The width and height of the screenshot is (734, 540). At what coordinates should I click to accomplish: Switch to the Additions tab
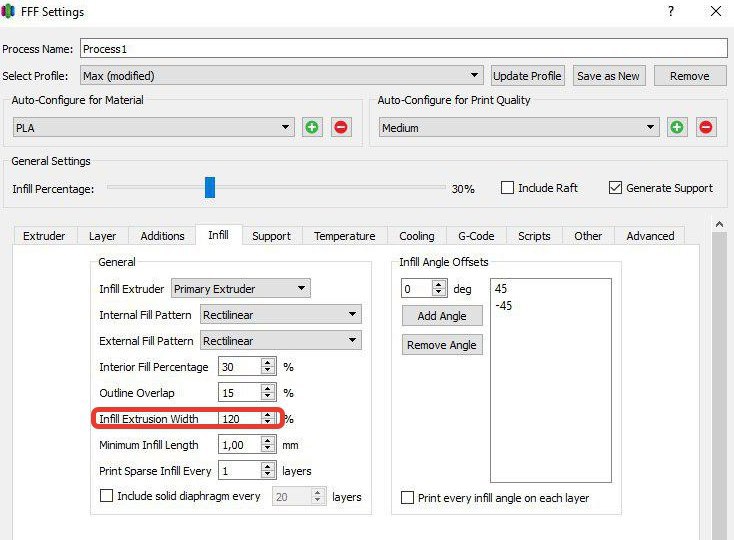point(162,236)
